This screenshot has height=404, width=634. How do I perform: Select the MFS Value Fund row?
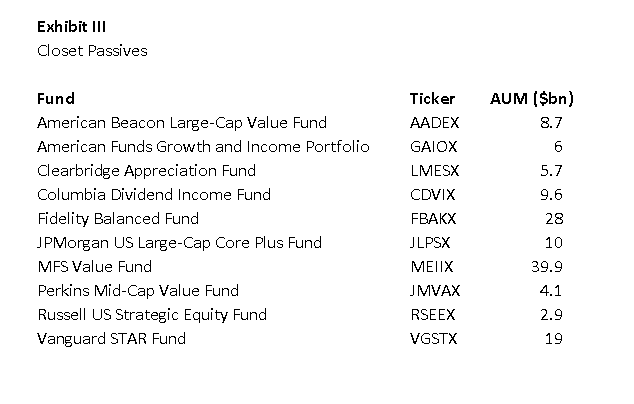pos(94,267)
